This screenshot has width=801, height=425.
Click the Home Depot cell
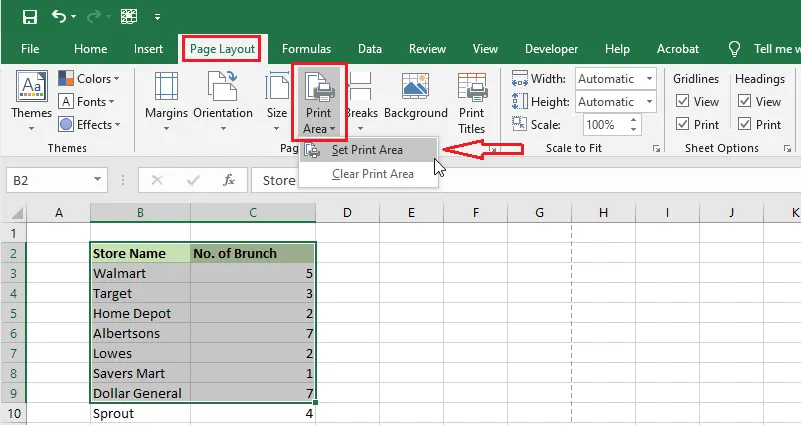click(140, 313)
